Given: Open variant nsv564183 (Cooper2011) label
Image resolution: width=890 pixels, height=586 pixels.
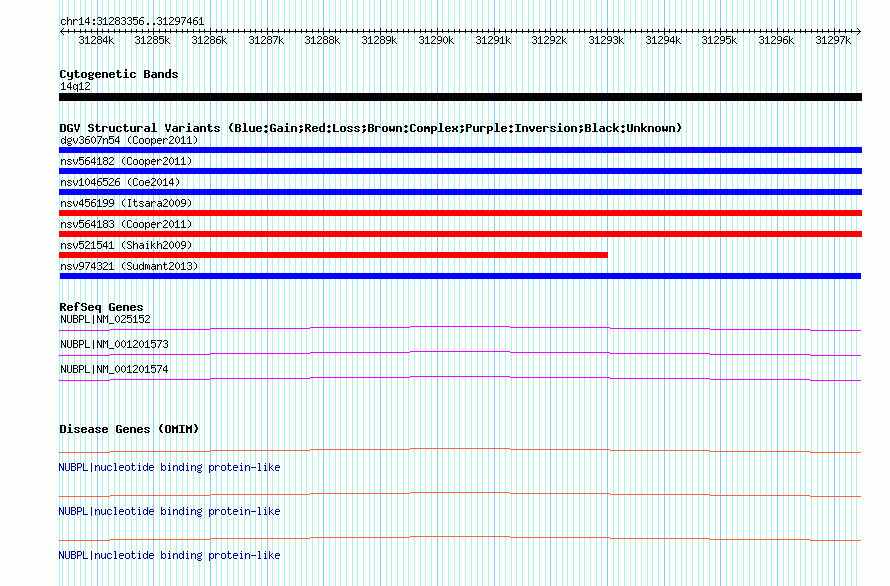Looking at the screenshot, I should (x=126, y=224).
